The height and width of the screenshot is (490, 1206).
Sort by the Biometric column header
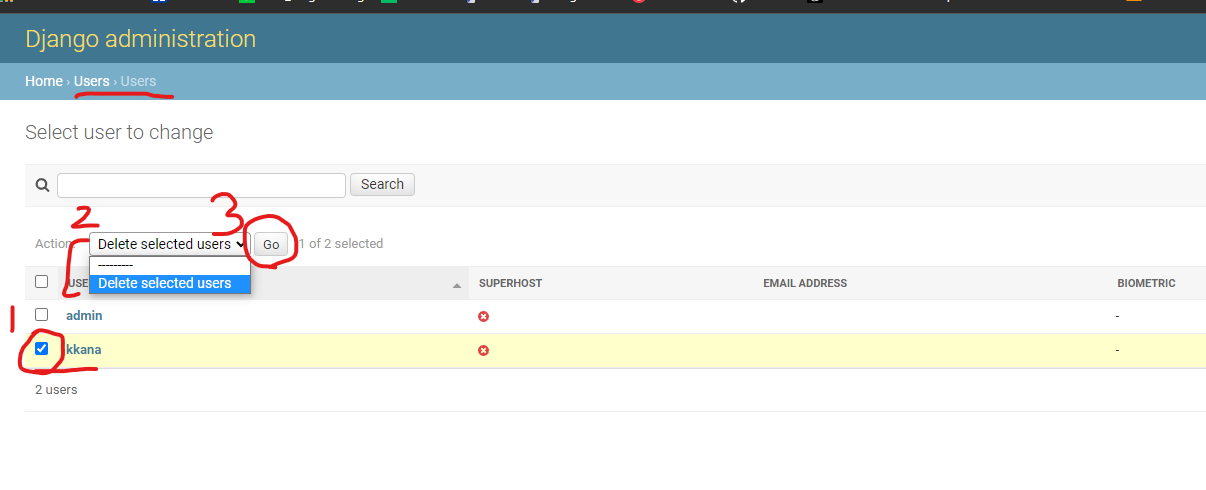coord(1146,284)
